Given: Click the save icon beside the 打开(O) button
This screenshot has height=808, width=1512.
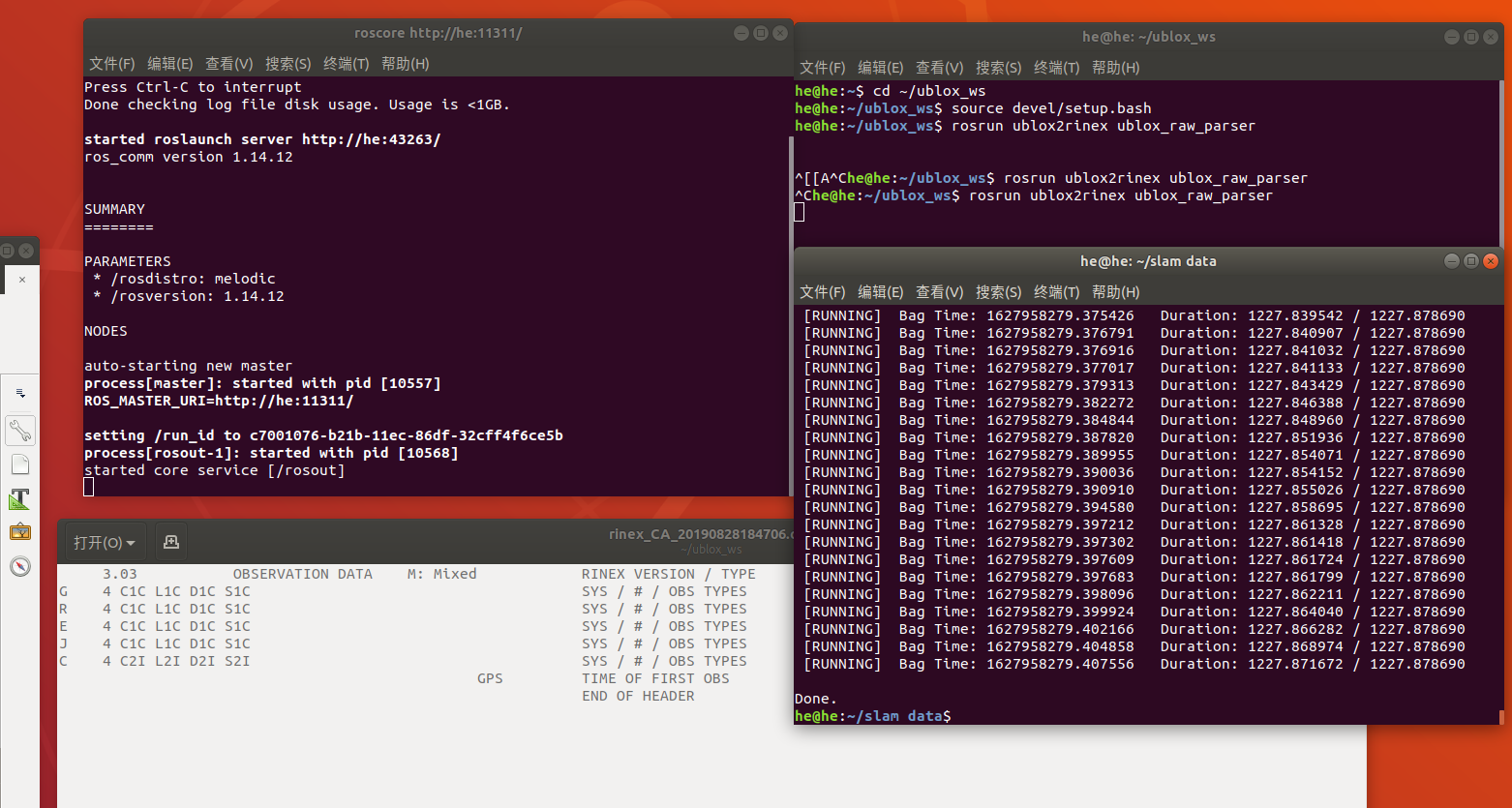Looking at the screenshot, I should (170, 542).
